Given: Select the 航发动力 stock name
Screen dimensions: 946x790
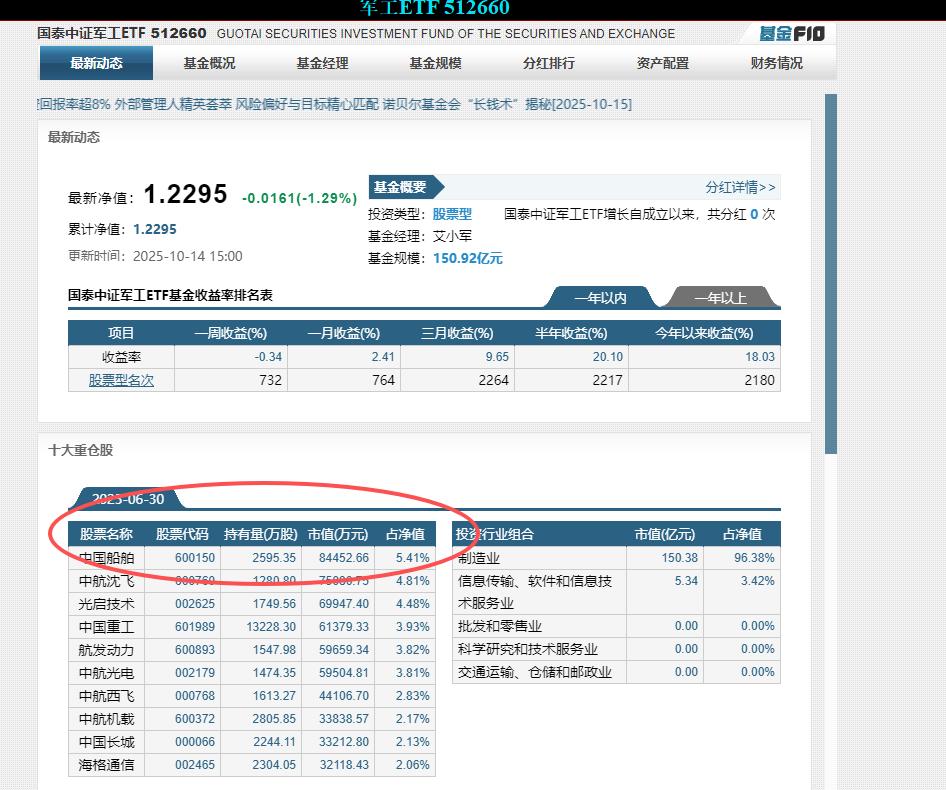Looking at the screenshot, I should pyautogui.click(x=106, y=650).
